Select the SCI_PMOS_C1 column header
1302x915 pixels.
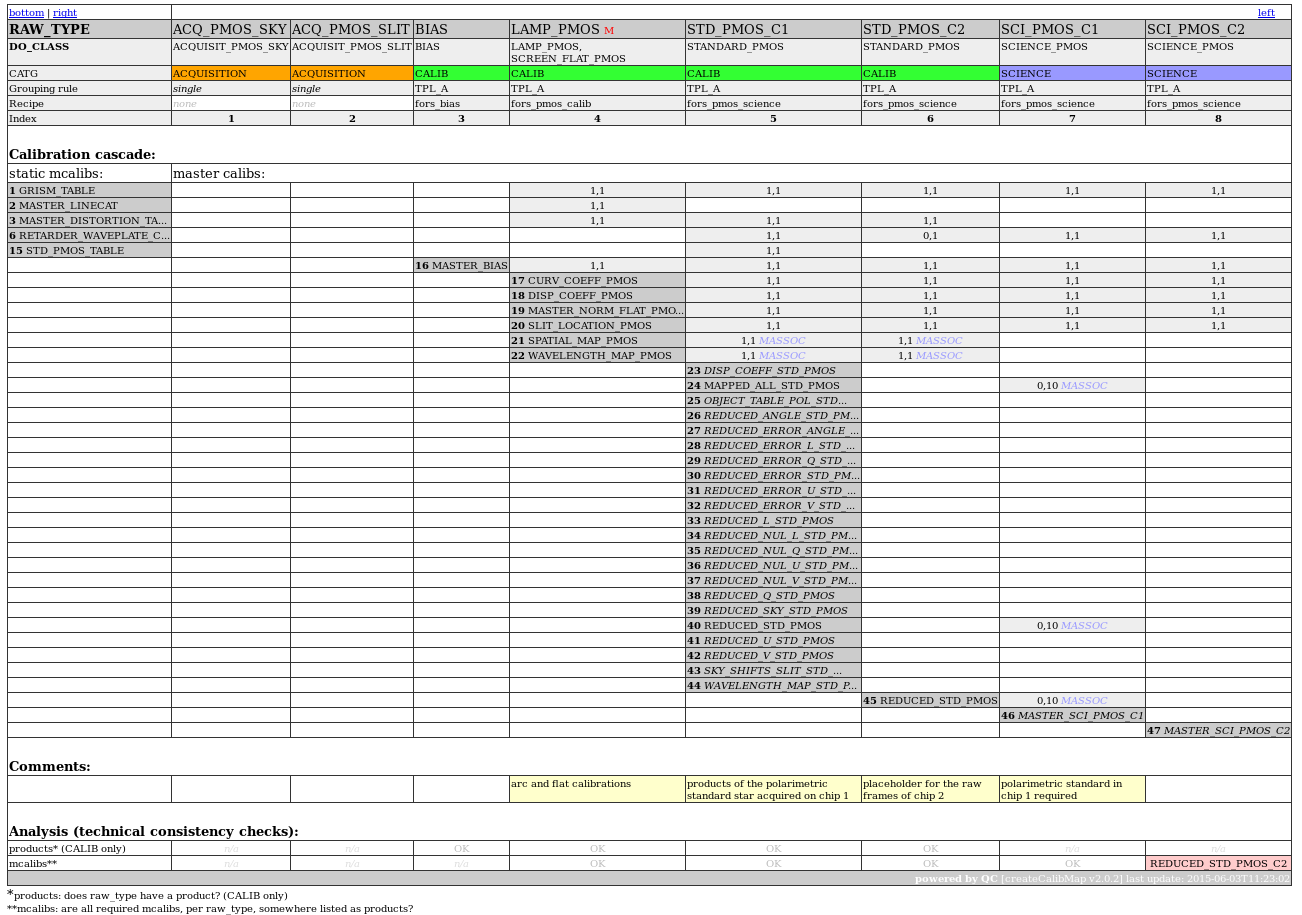pyautogui.click(x=1049, y=30)
